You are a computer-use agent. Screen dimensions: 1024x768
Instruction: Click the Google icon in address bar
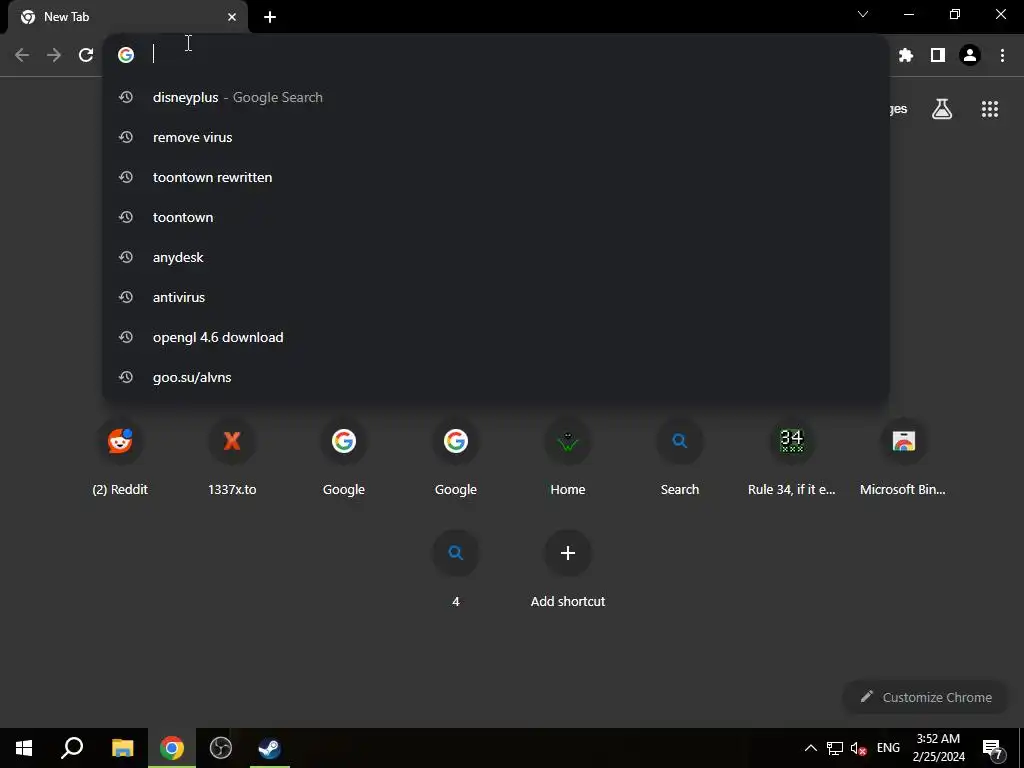coord(126,55)
